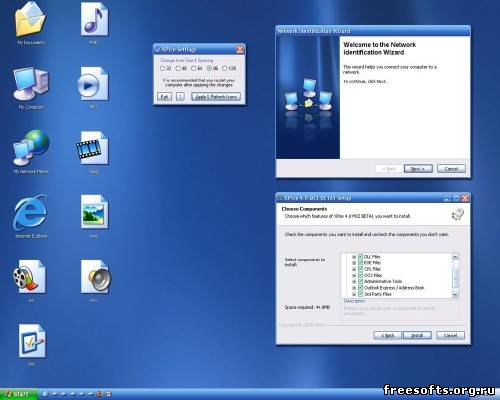The image size is (500, 400).
Task: Click the Install button in XPize Setup
Action: [x=417, y=335]
